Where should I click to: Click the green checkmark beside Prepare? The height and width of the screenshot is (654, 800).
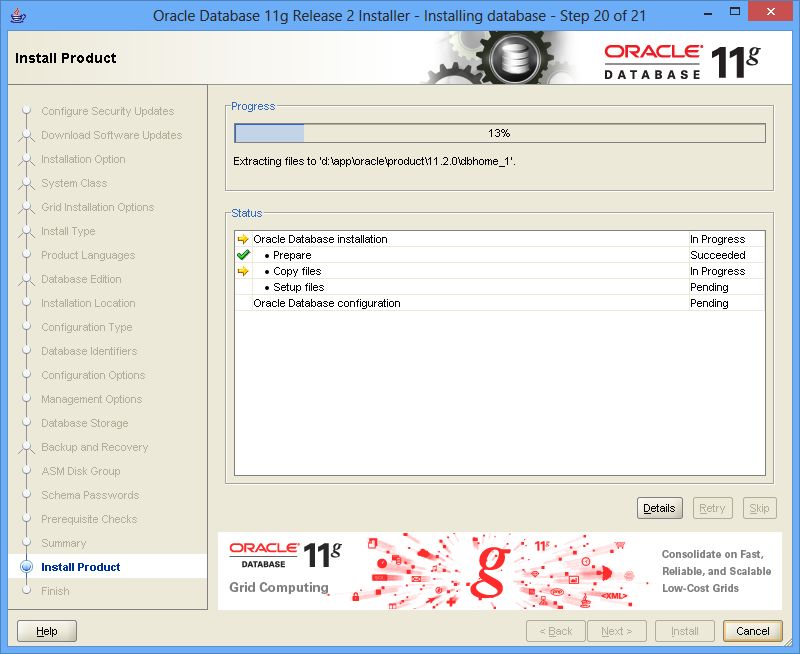243,255
